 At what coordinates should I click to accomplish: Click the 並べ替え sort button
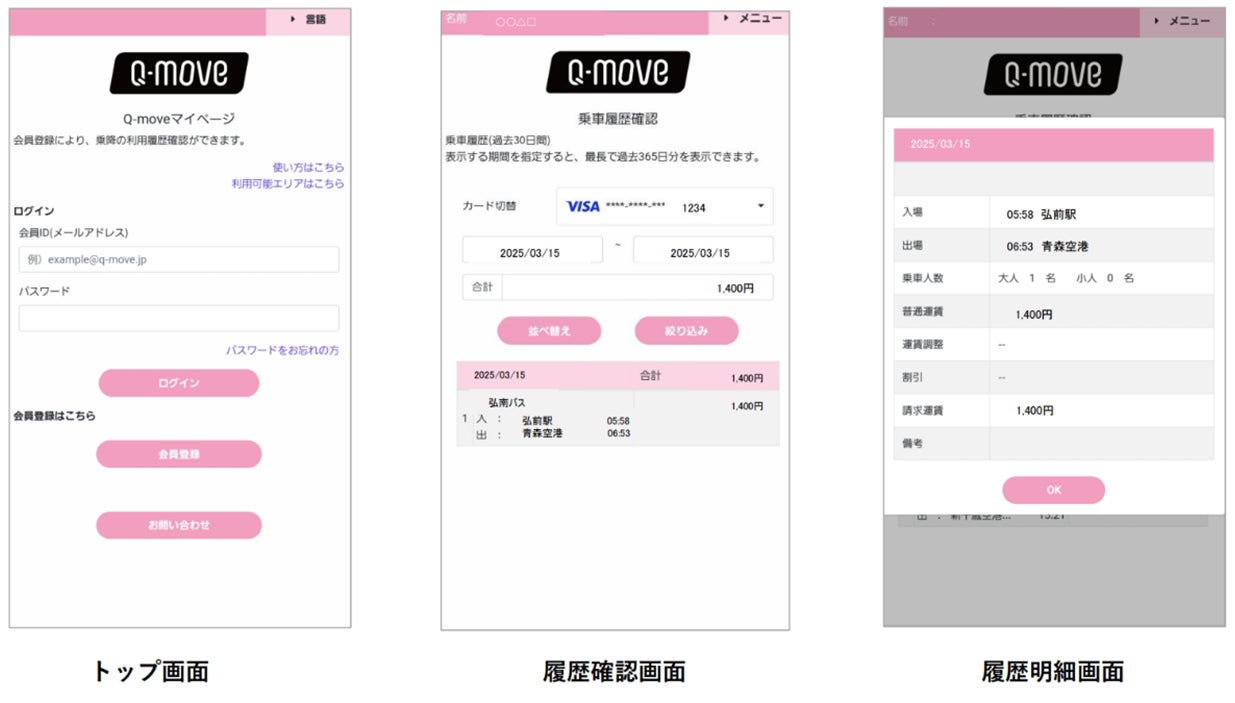(549, 331)
